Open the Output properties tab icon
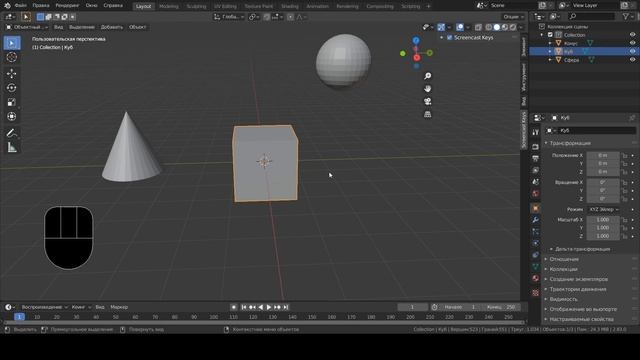 click(536, 158)
